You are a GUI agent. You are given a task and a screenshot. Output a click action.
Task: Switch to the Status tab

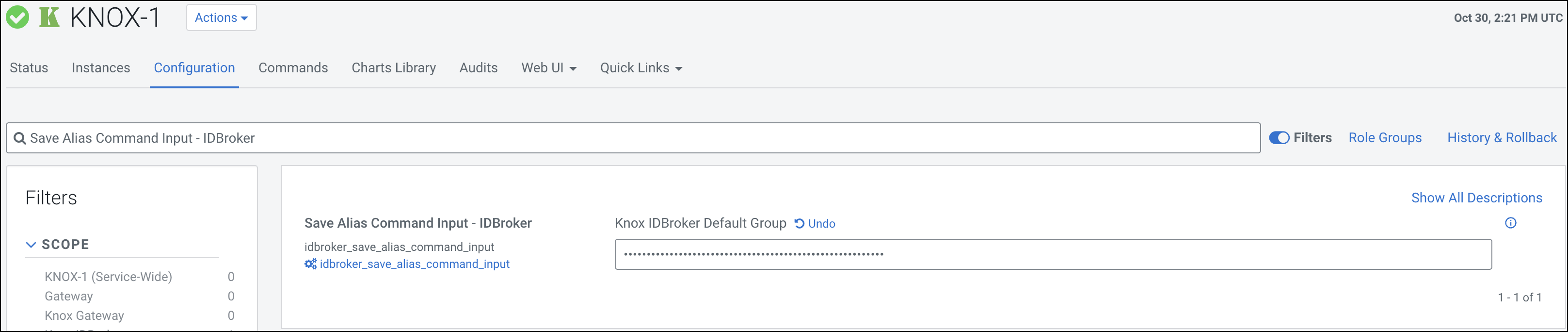[29, 67]
